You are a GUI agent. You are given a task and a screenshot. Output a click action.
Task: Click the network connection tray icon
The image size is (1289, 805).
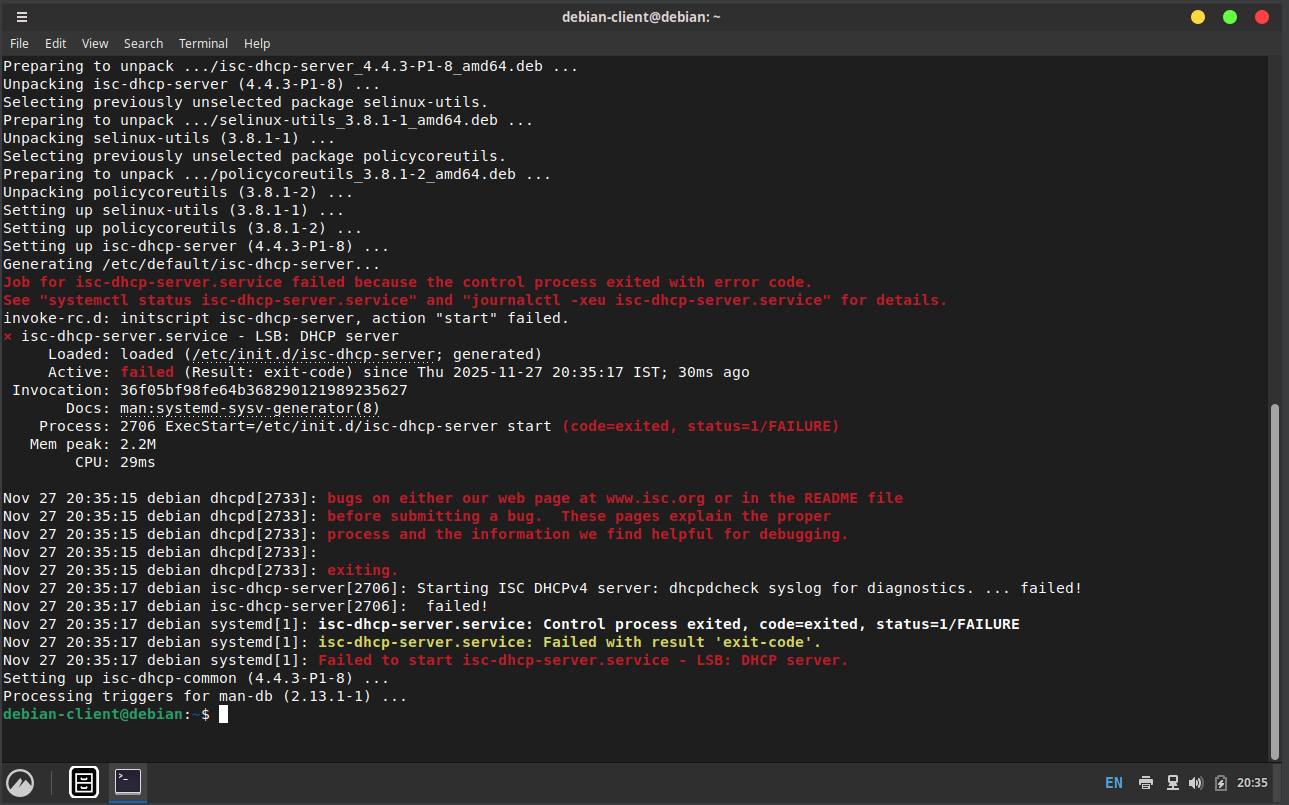[1172, 783]
